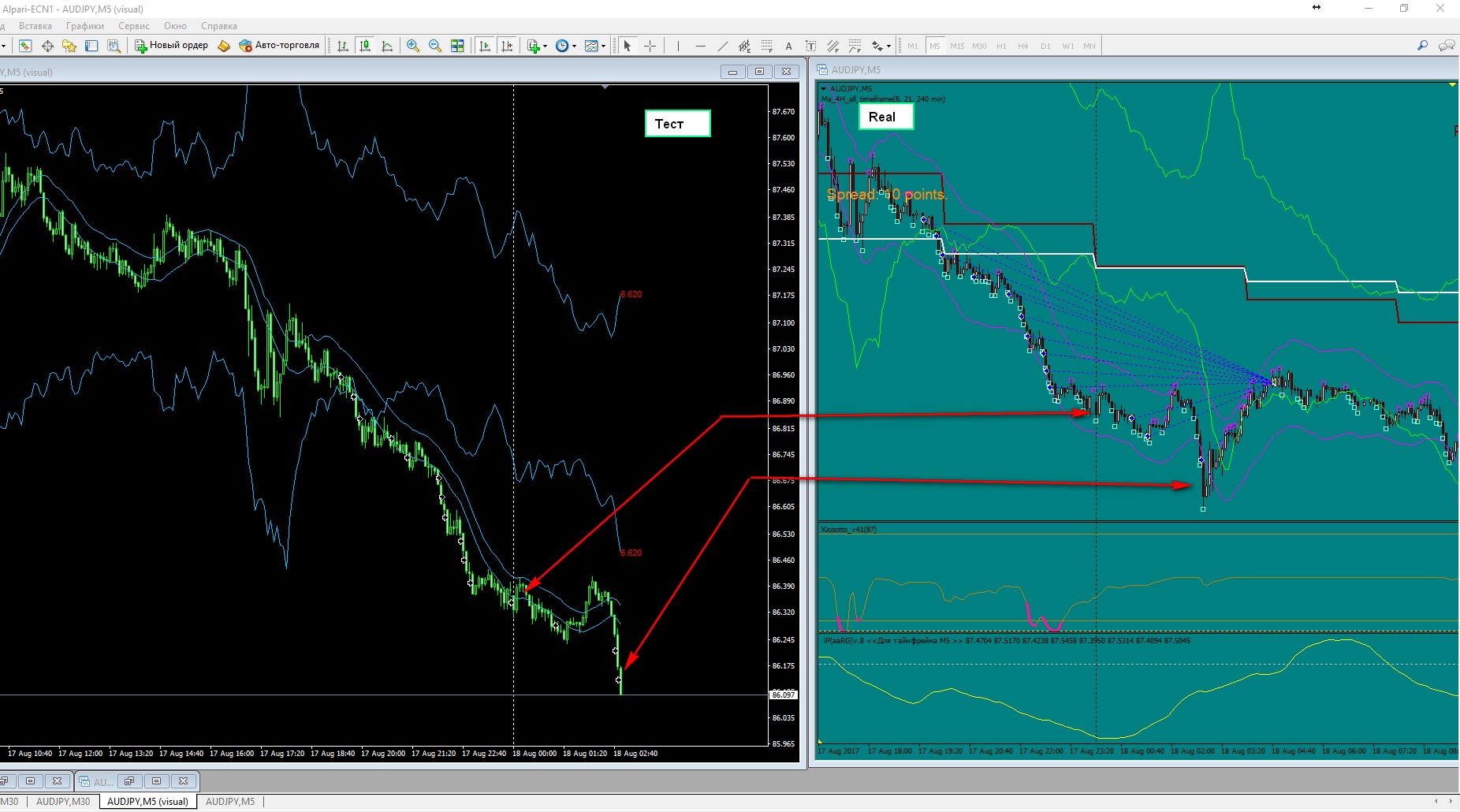Click the current price marker 86.097

coord(784,695)
